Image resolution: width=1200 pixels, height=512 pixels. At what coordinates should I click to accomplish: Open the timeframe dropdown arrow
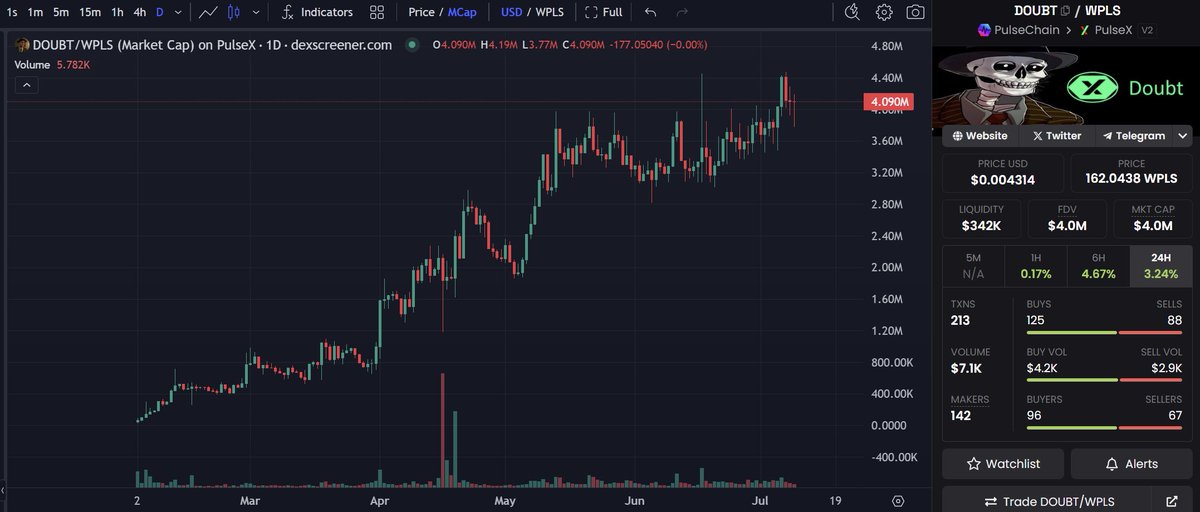click(178, 12)
